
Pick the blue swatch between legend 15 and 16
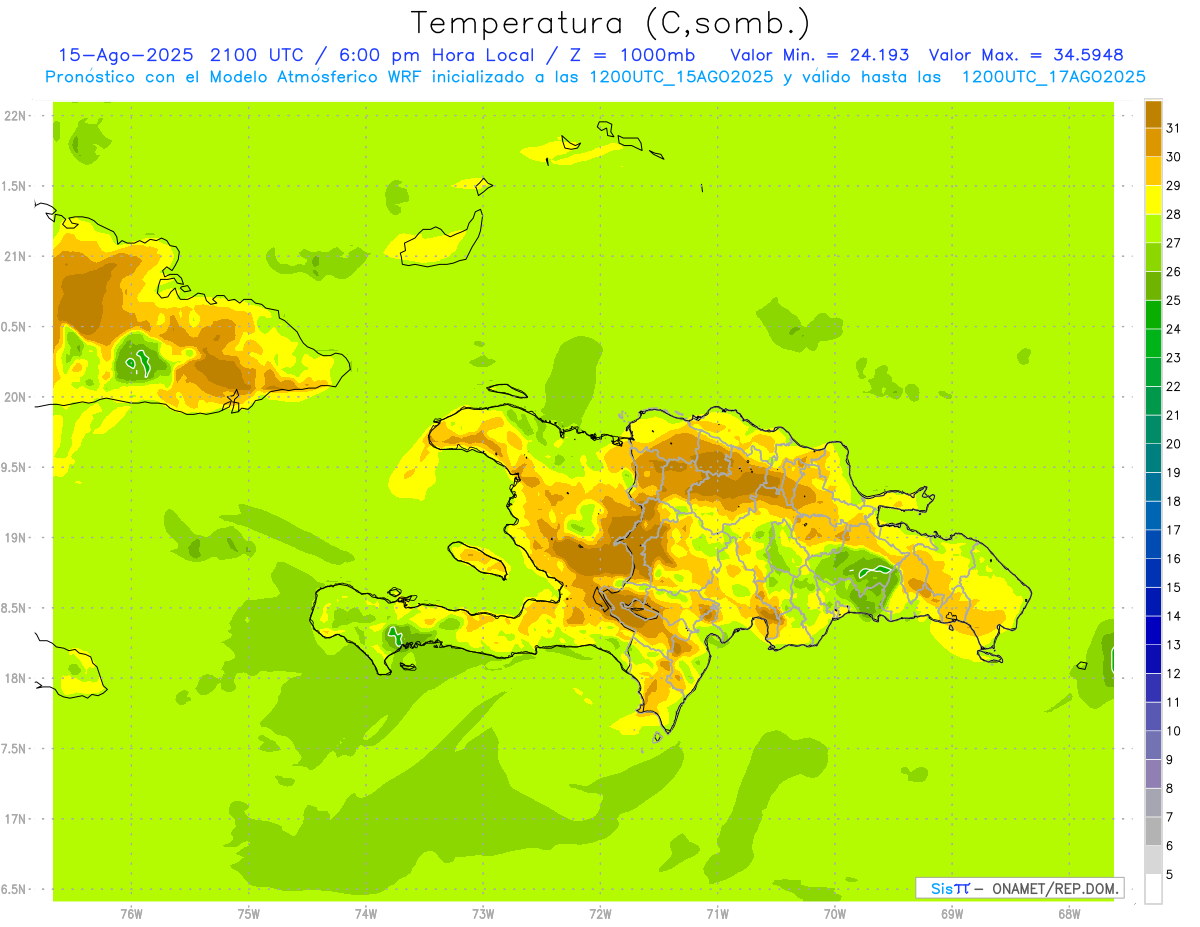(1153, 573)
